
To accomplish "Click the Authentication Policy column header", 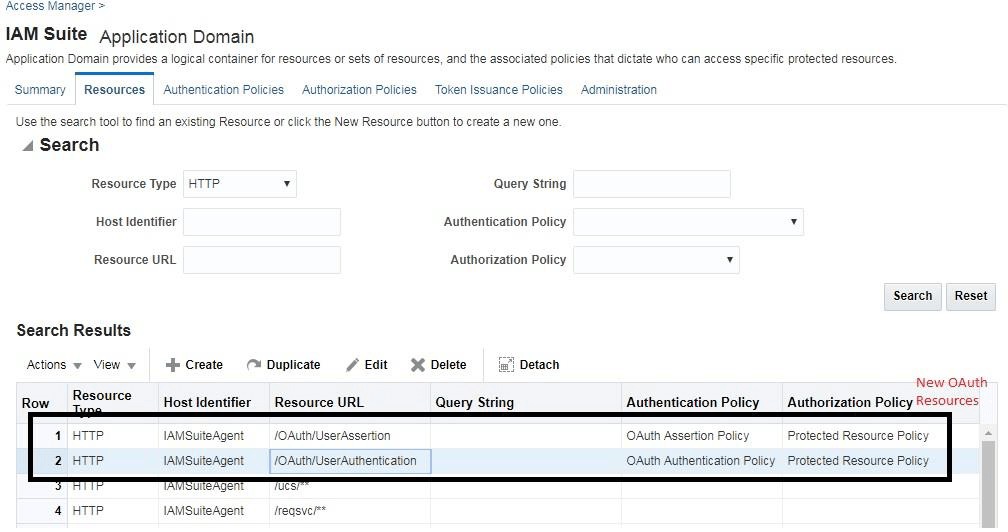I will tap(702, 403).
